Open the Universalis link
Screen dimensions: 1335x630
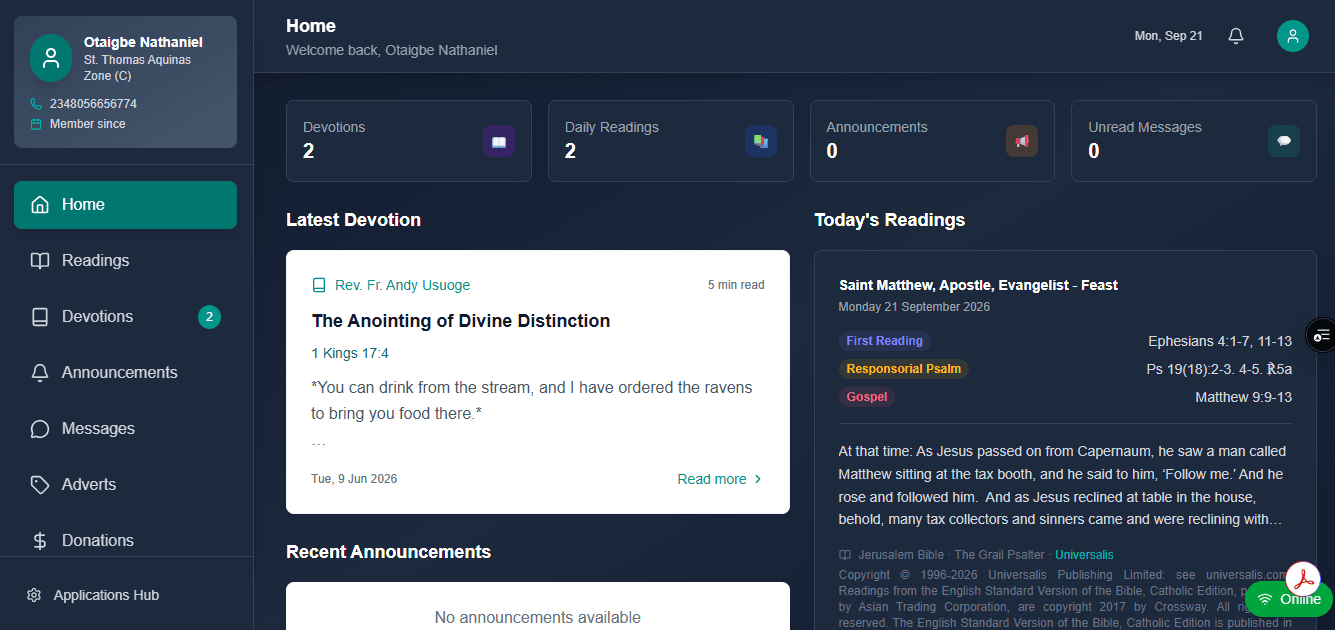point(1084,555)
